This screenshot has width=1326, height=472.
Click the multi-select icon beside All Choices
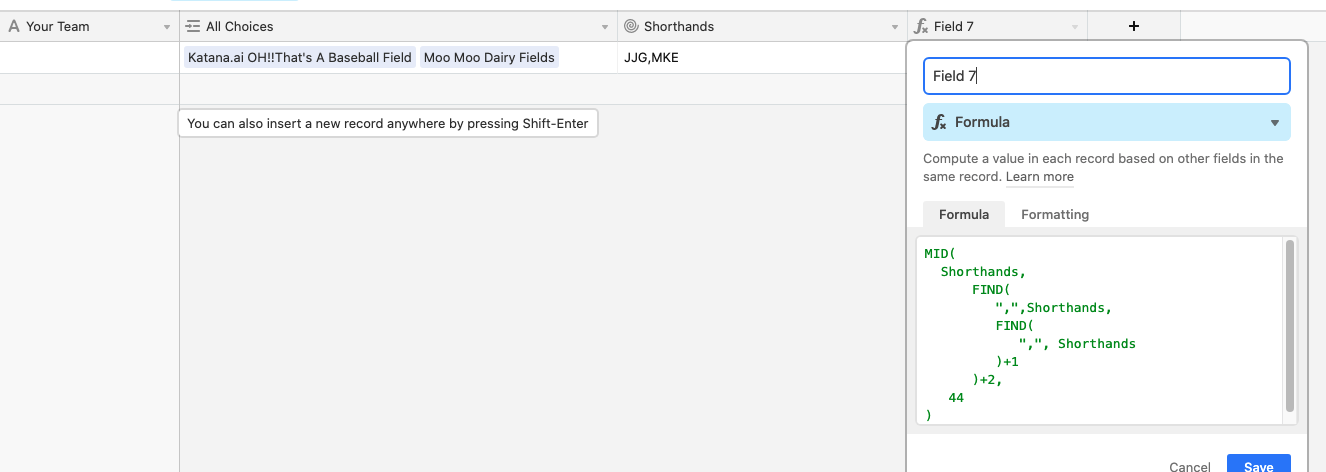[x=194, y=27]
